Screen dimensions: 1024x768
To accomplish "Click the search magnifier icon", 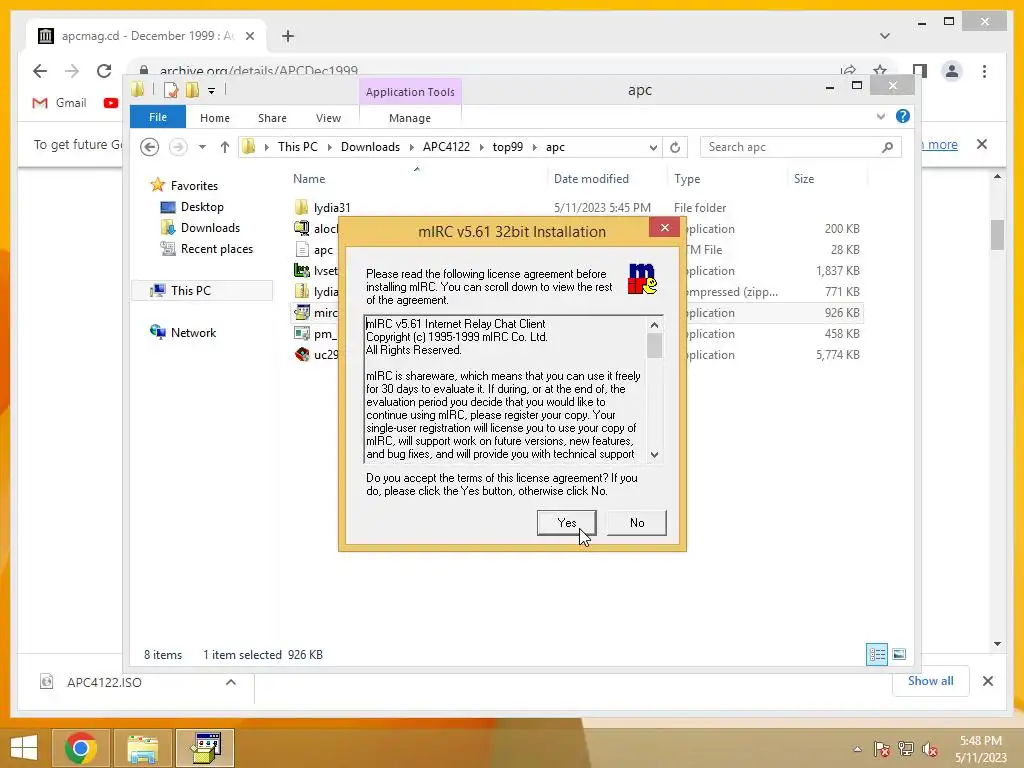I will pyautogui.click(x=887, y=148).
